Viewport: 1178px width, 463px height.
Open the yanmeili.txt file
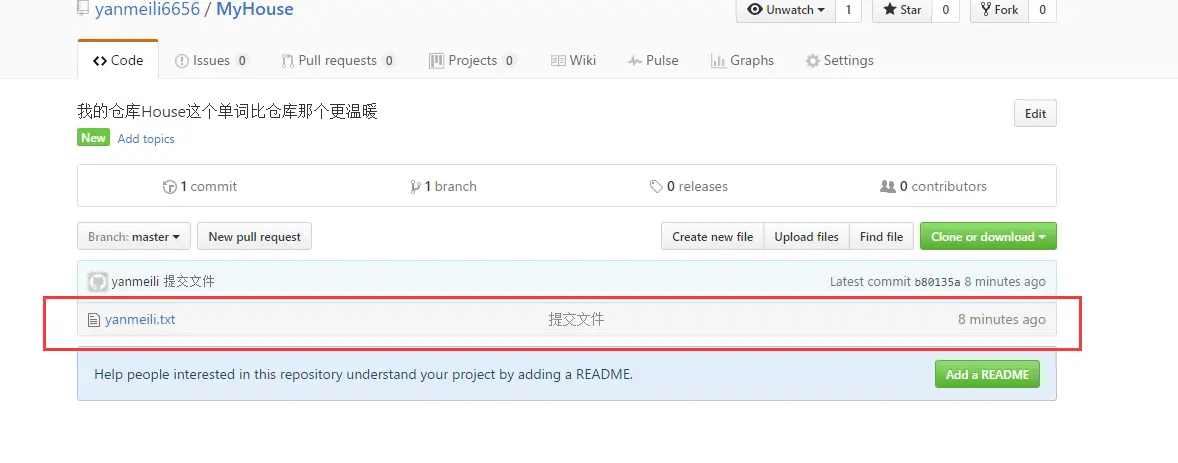point(140,319)
